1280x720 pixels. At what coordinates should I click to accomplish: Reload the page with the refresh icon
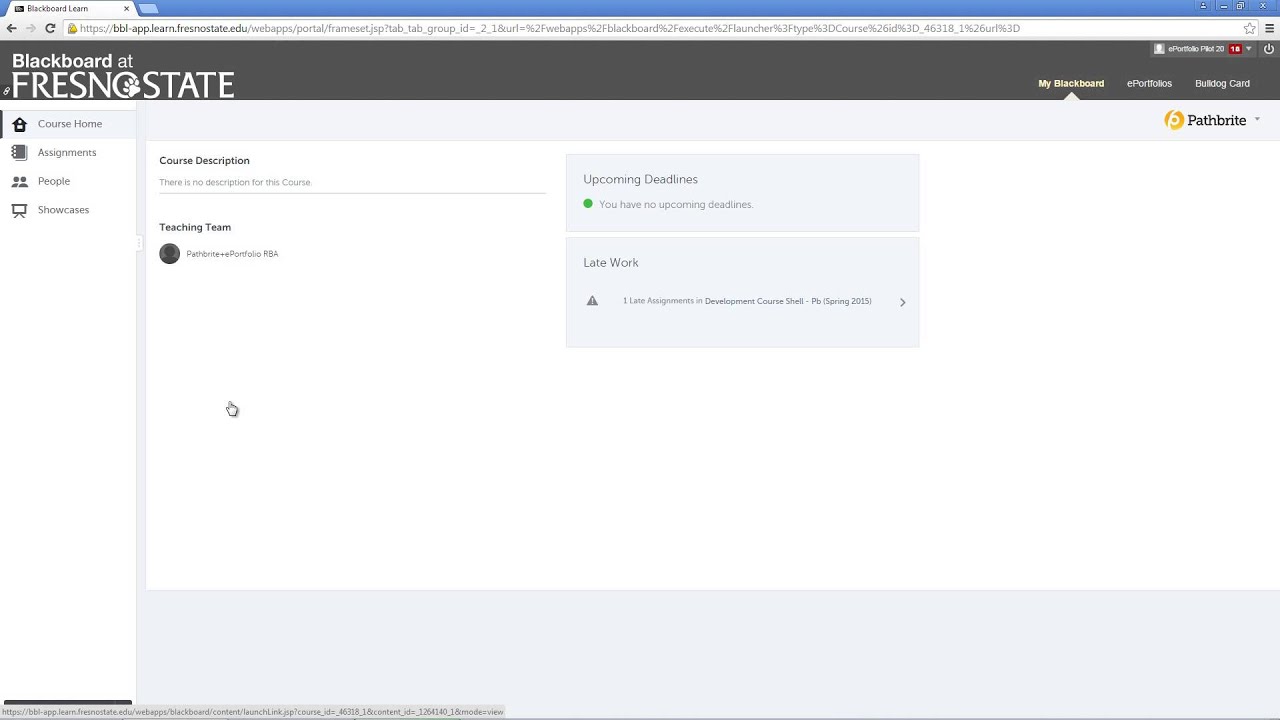(x=50, y=28)
